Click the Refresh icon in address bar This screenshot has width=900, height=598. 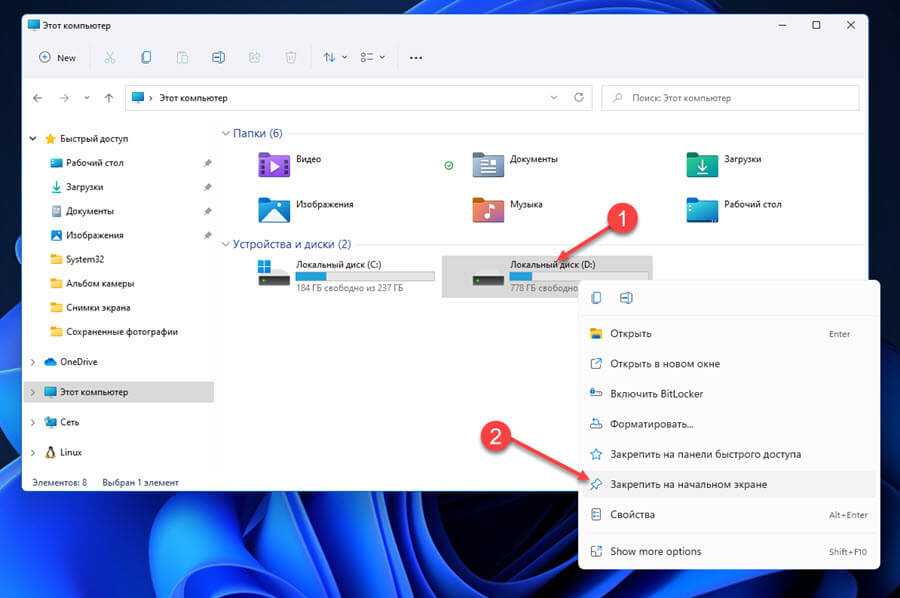coord(578,98)
